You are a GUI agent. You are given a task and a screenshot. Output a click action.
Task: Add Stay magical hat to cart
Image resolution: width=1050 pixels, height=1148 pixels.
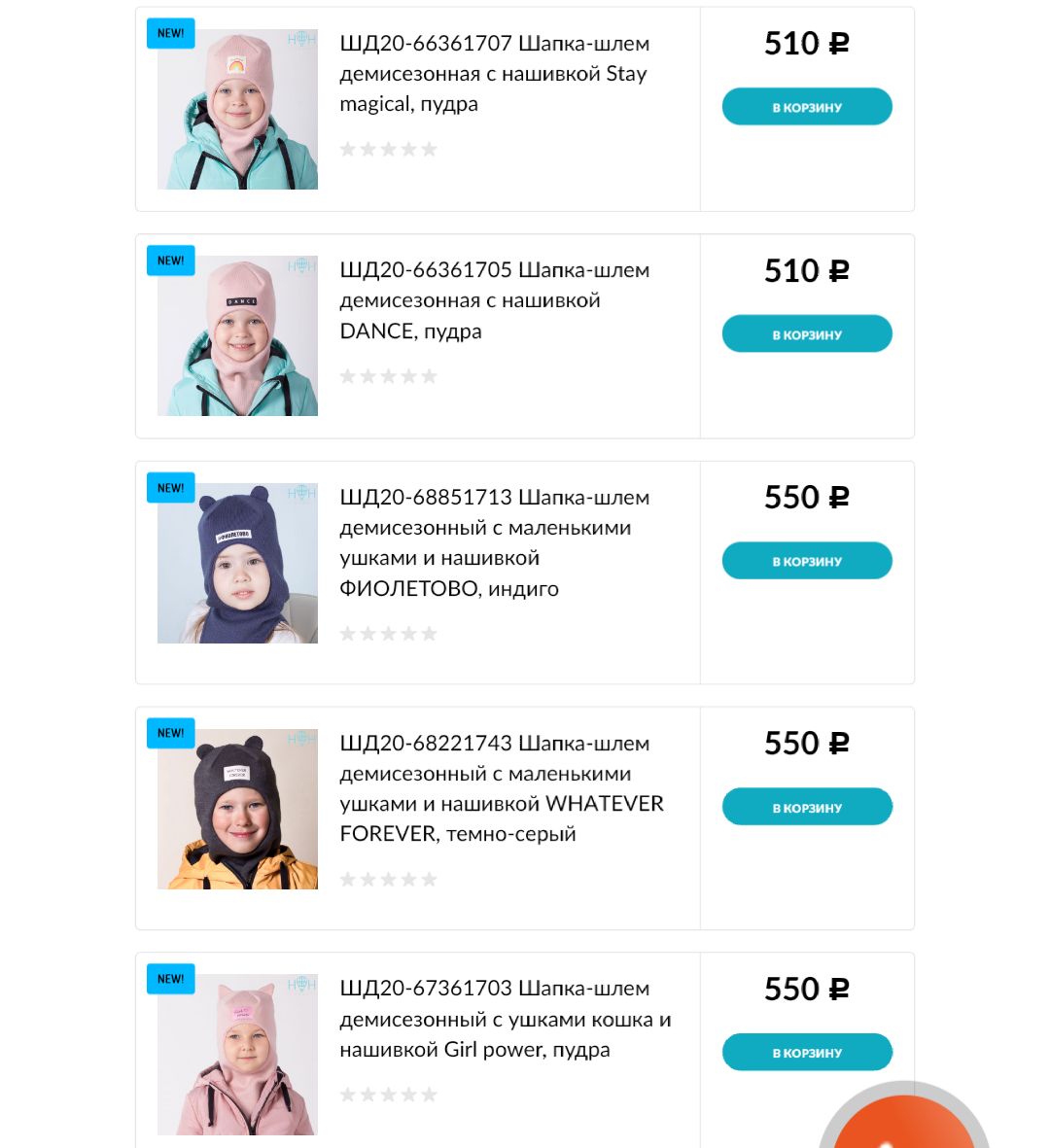807,107
